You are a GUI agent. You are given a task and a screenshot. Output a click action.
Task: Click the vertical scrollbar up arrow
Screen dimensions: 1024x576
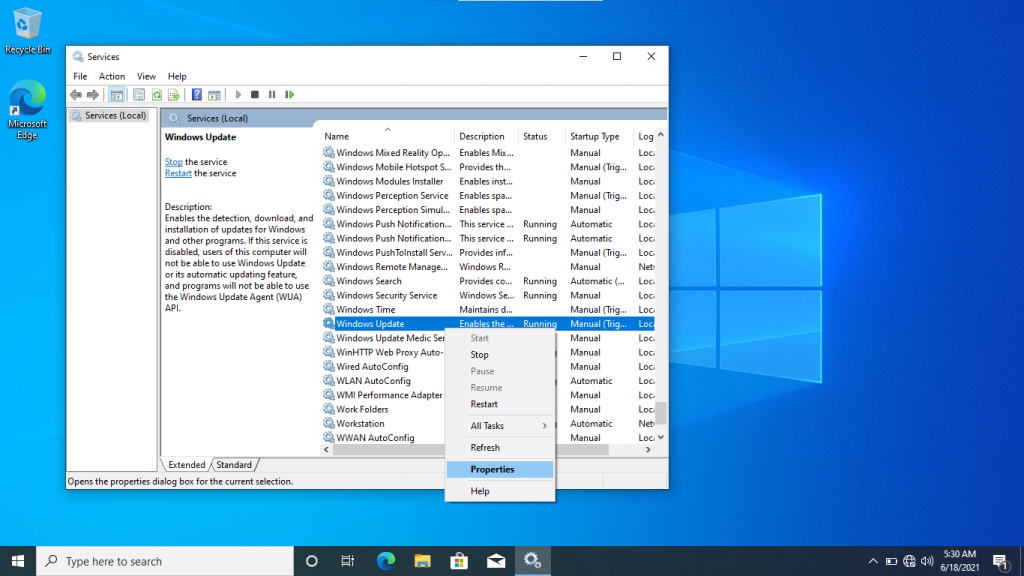click(x=661, y=135)
